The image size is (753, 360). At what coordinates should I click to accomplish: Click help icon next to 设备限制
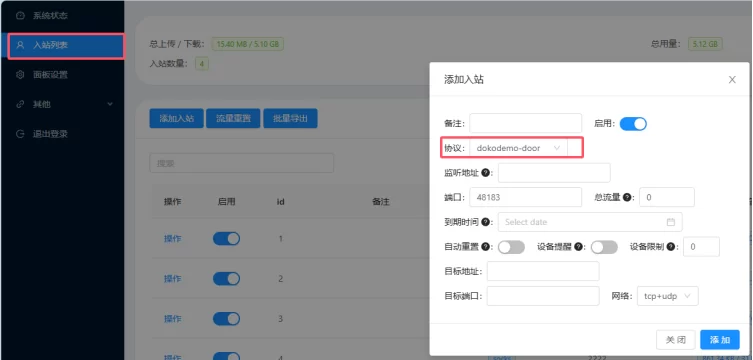(670, 247)
